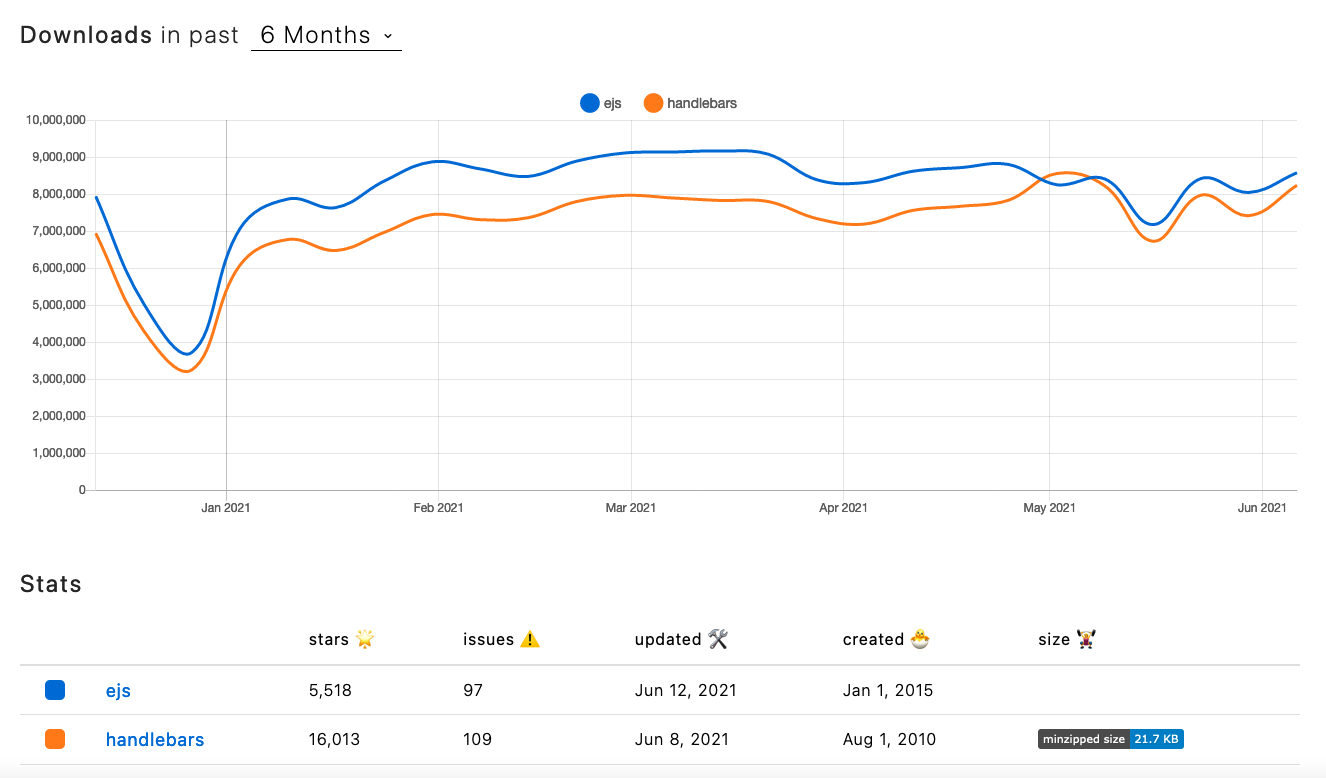
Task: Click the ejs updated date Jun 12, 2021
Action: click(x=686, y=690)
